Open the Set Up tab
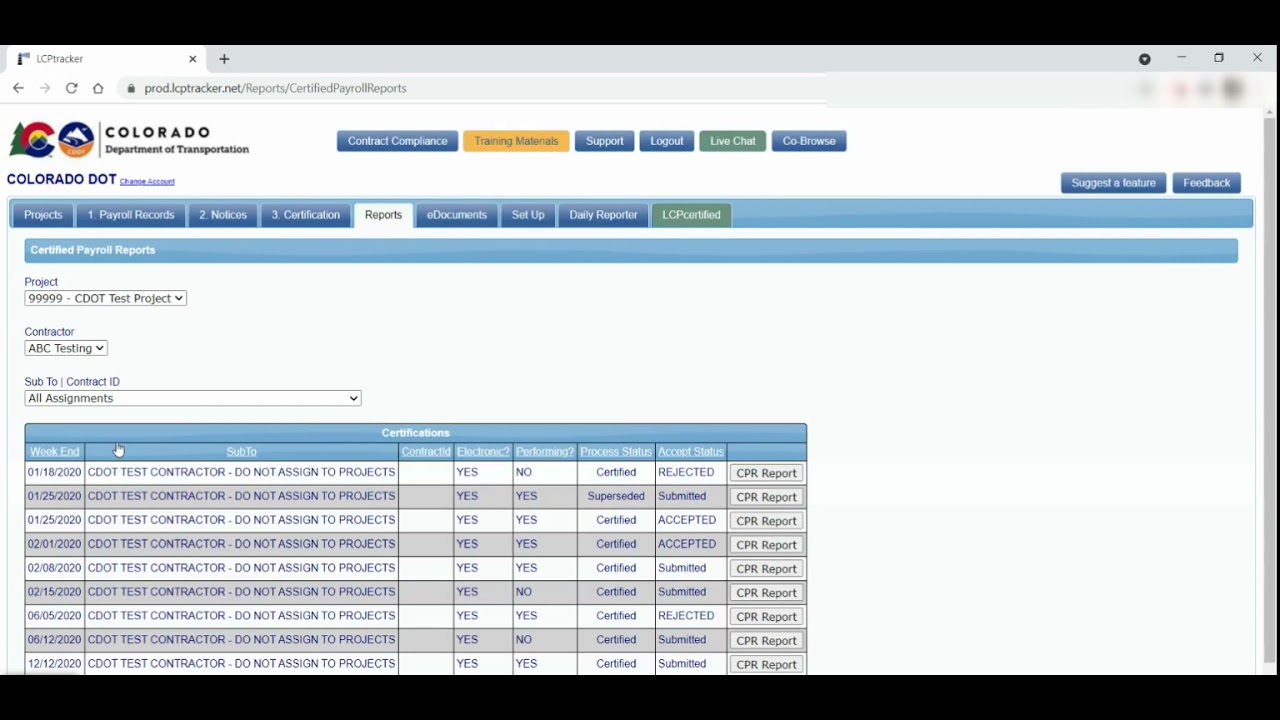 point(528,215)
